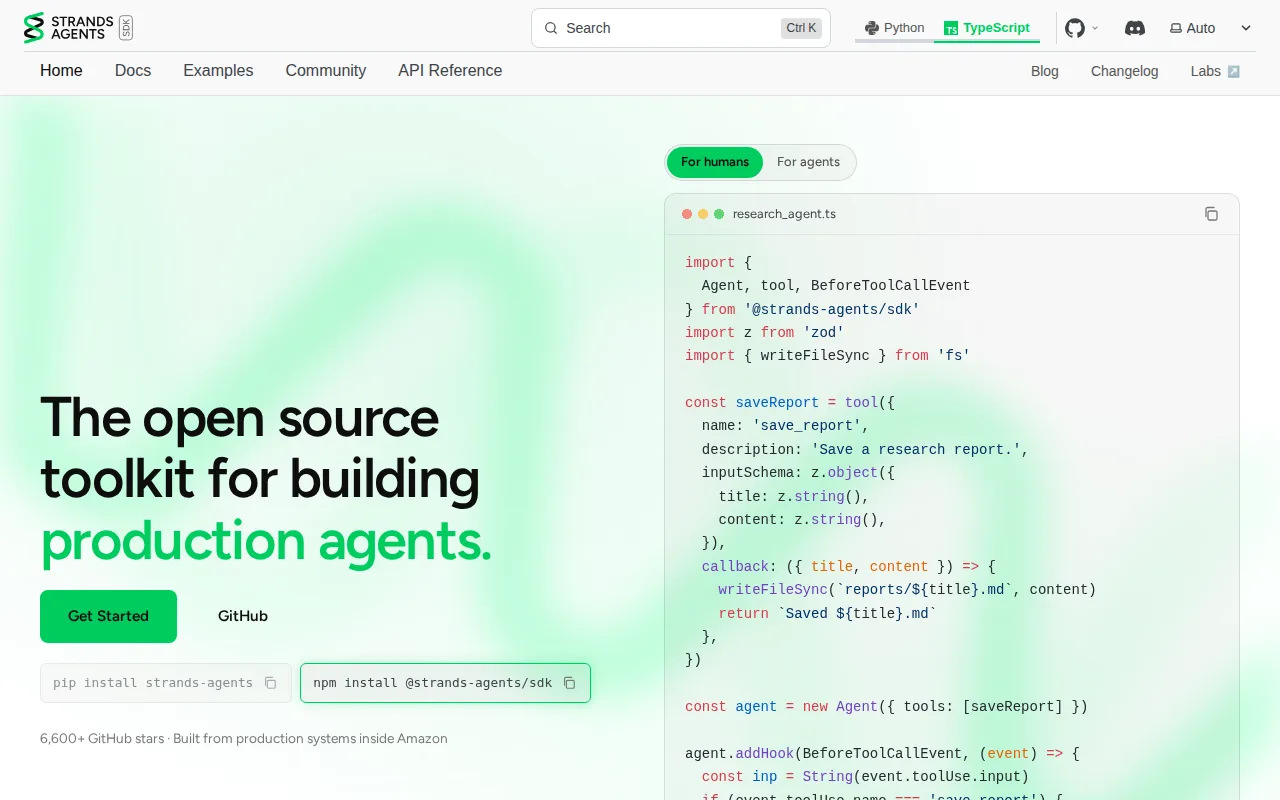1280x800 pixels.
Task: Open the Docs nav item
Action: pyautogui.click(x=133, y=71)
